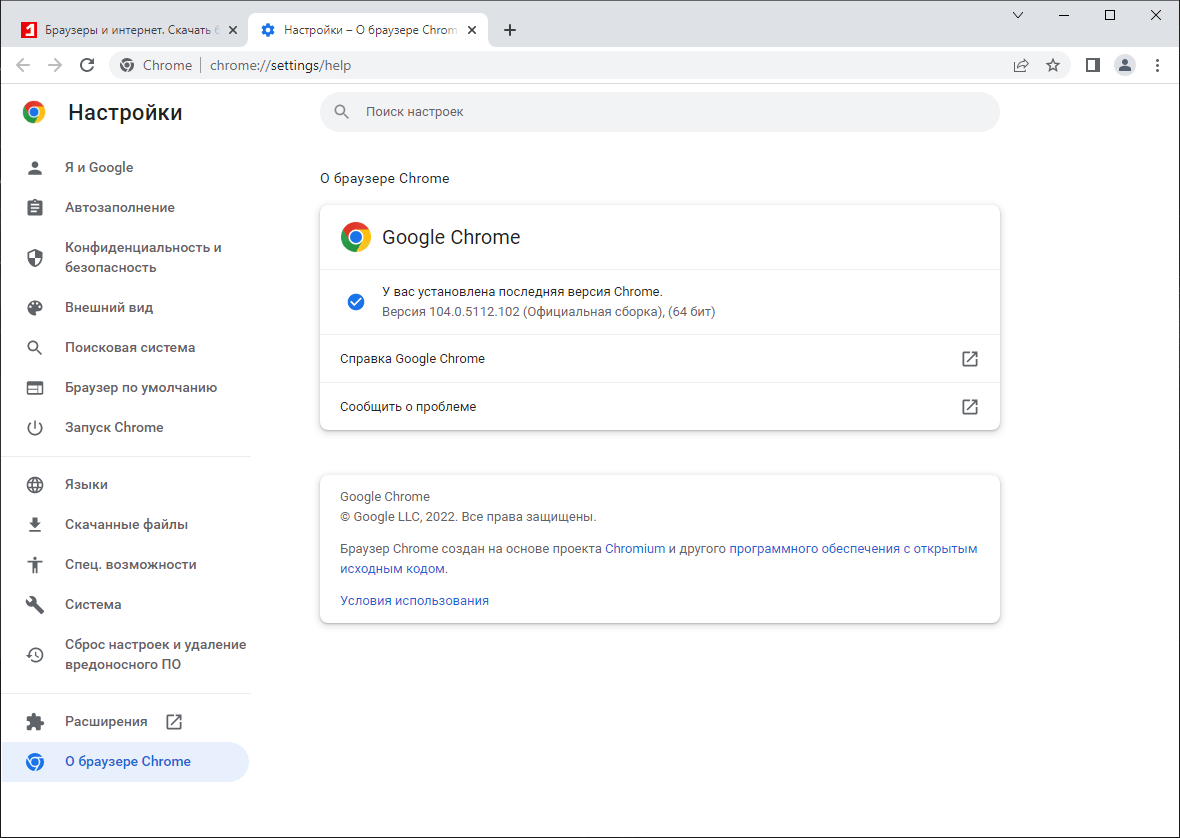Open a new tab with plus button
This screenshot has width=1180, height=838.
510,30
